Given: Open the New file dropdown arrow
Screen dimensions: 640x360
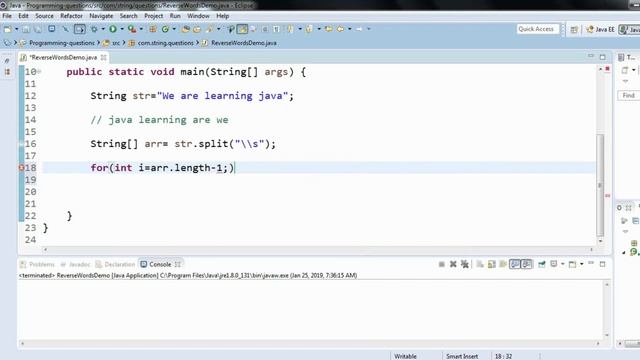Looking at the screenshot, I should (x=16, y=29).
